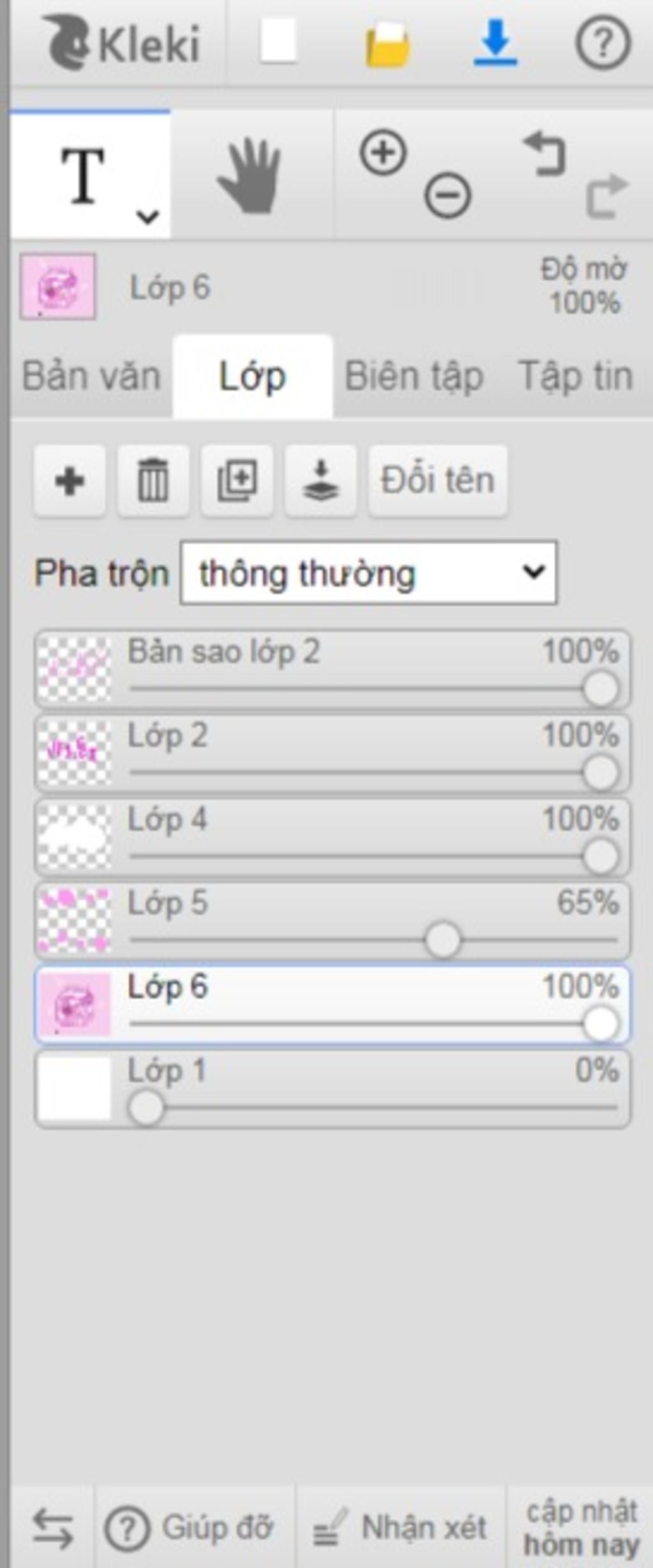Undo the last action
653x1568 pixels.
pyautogui.click(x=545, y=154)
